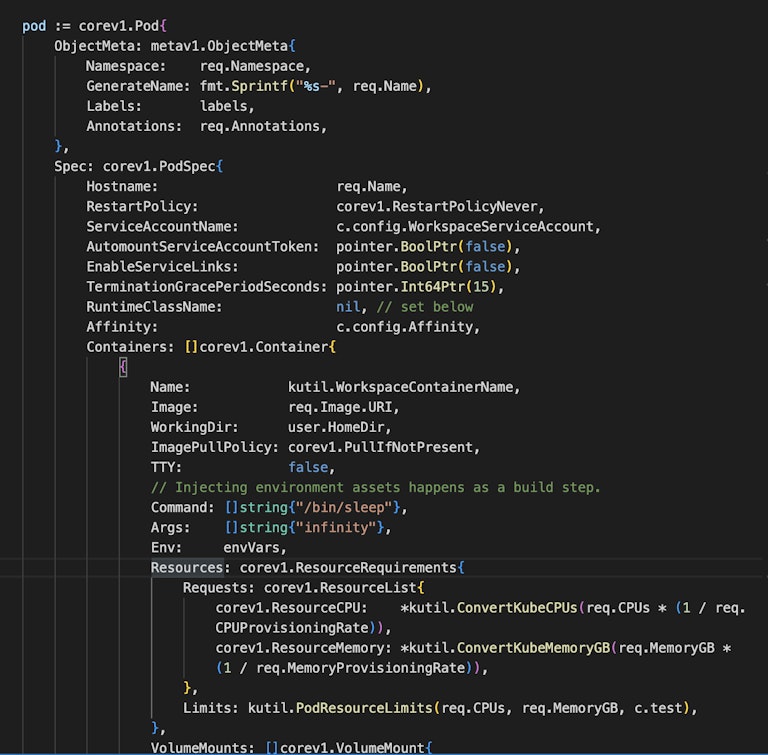The height and width of the screenshot is (755, 768).
Task: Click 'Hostname:' field label
Action: [122, 187]
